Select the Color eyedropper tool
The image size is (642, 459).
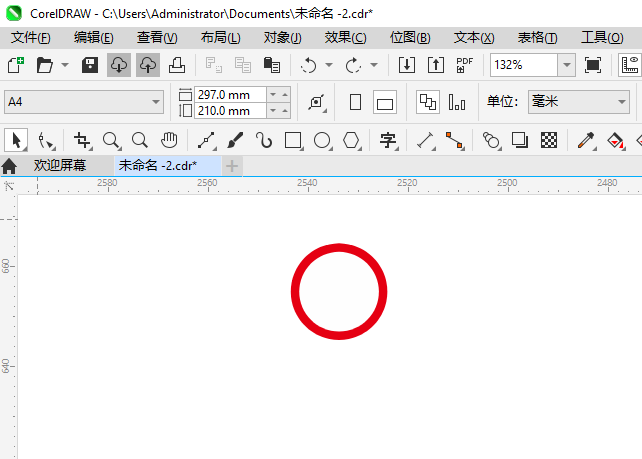point(586,140)
